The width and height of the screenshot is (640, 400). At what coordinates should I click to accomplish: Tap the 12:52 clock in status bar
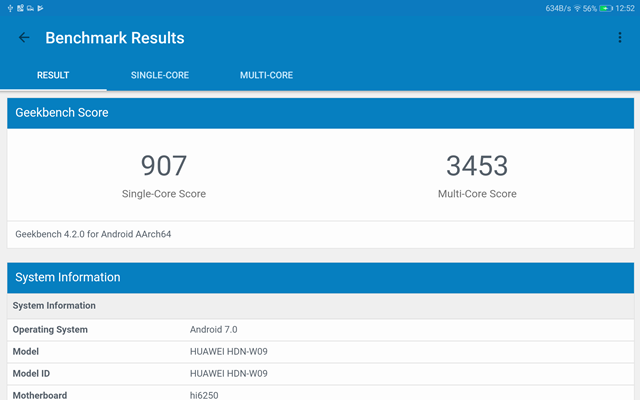pyautogui.click(x=625, y=9)
